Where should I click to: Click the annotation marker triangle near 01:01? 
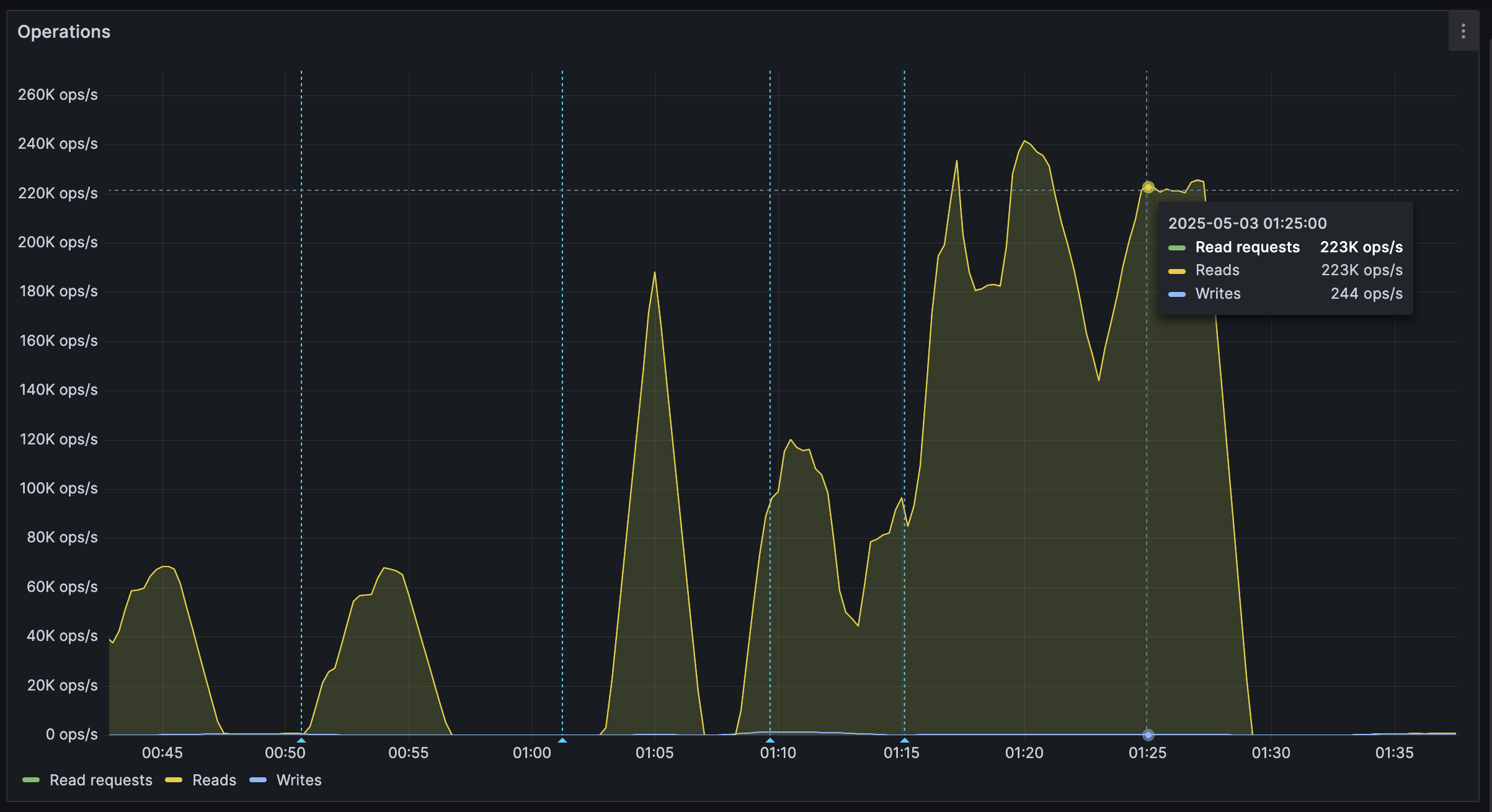tap(562, 739)
